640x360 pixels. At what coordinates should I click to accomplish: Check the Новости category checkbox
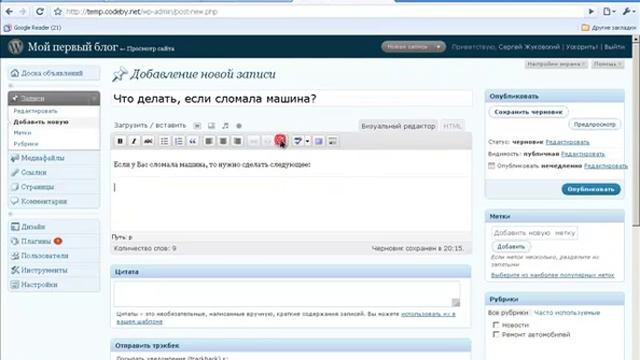click(496, 325)
